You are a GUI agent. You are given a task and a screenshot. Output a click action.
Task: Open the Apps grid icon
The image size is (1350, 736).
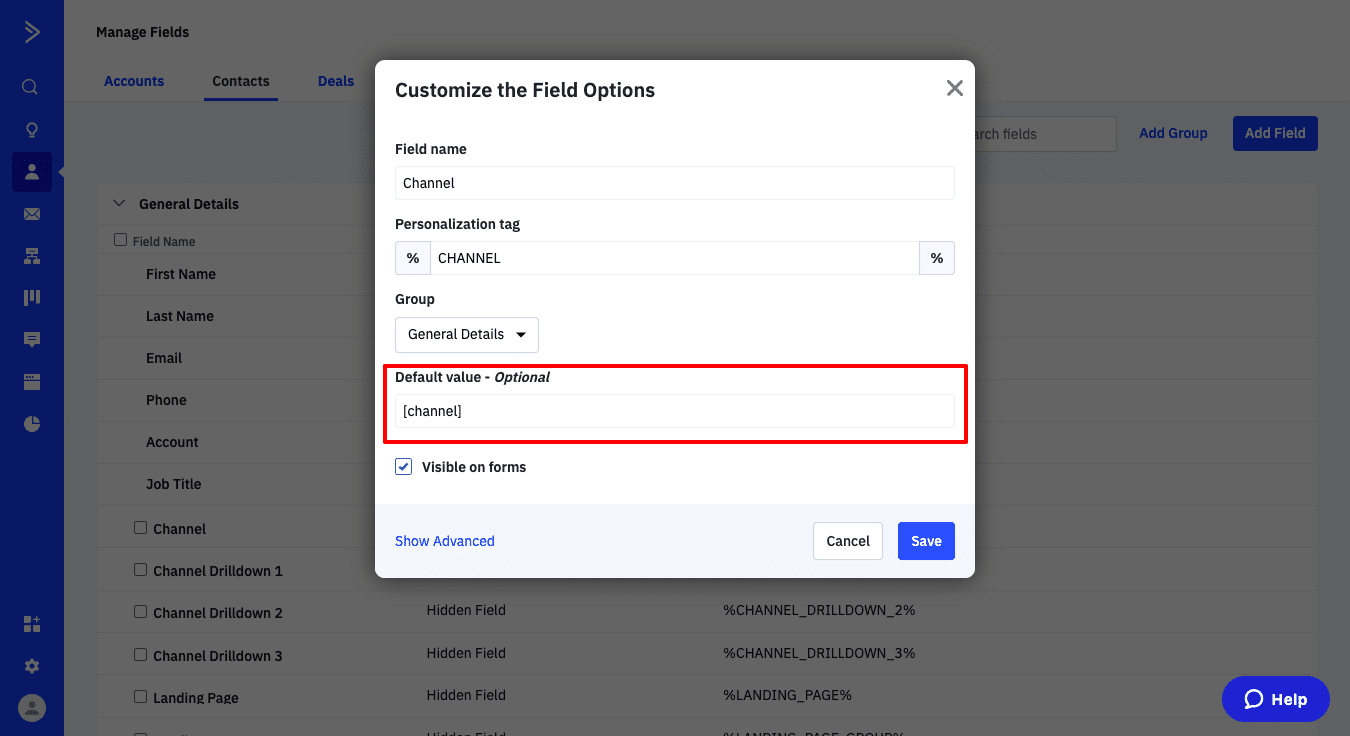point(31,624)
